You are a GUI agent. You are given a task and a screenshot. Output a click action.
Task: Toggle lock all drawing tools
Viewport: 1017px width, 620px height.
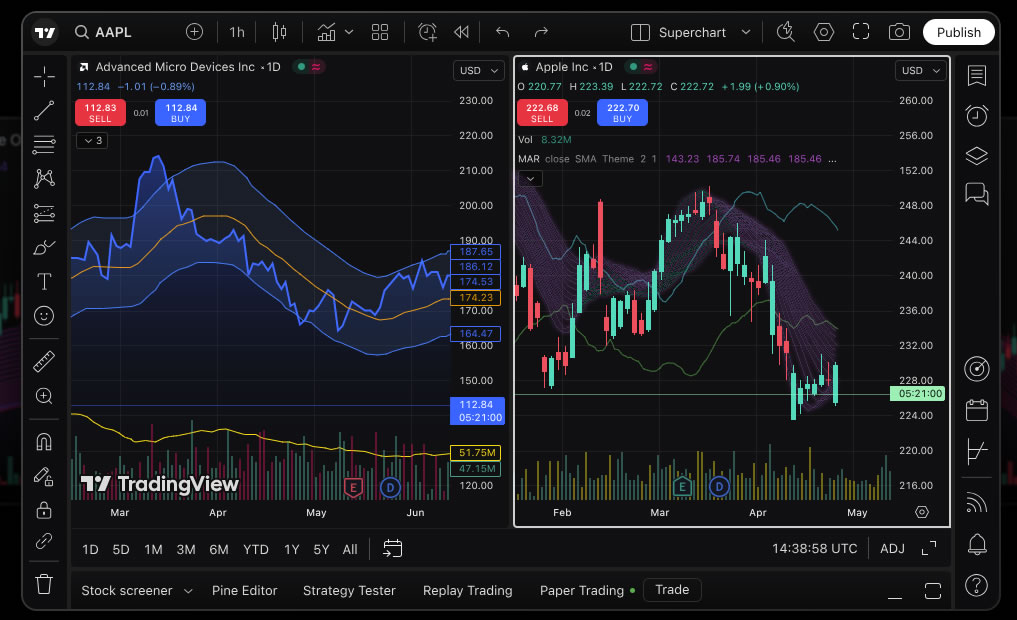click(44, 510)
